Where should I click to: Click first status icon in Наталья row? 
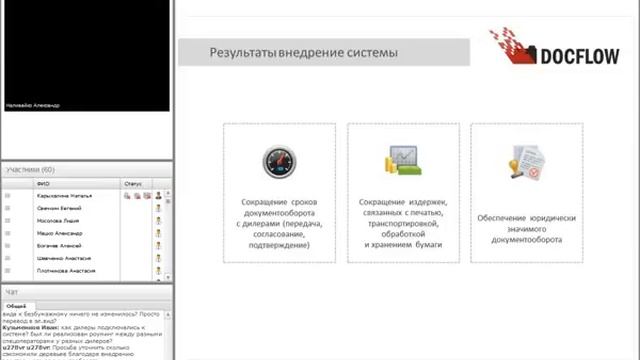click(x=127, y=196)
